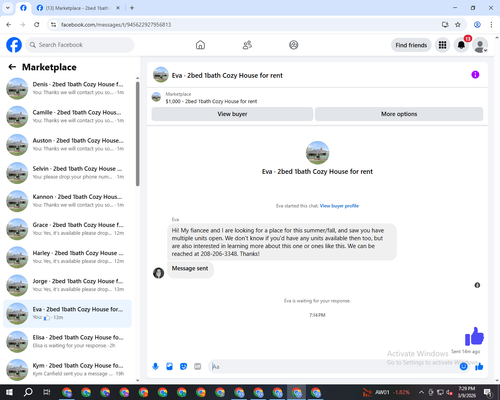Open conversation info purple icon
This screenshot has height=400, width=500.
[x=475, y=75]
